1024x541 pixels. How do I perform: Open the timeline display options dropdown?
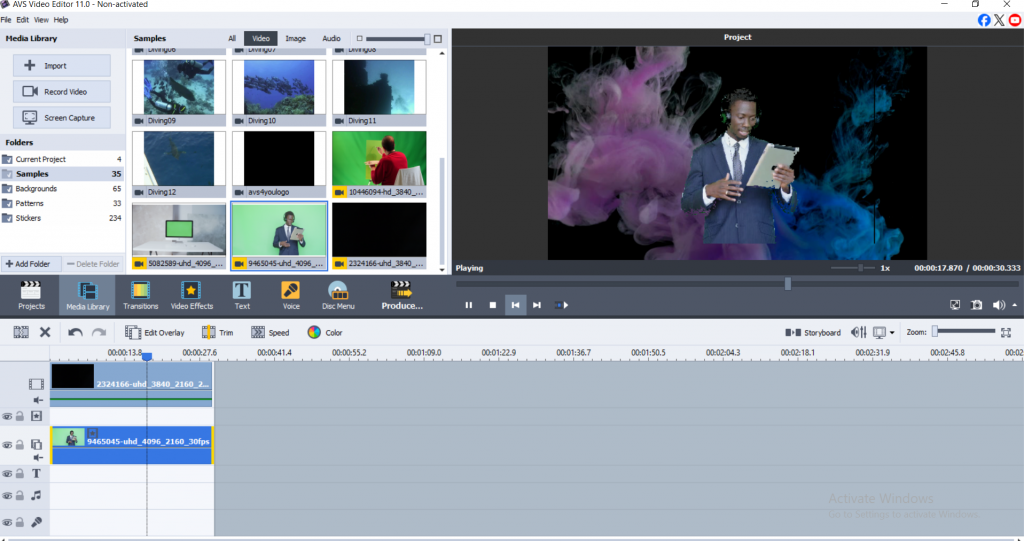click(x=892, y=333)
